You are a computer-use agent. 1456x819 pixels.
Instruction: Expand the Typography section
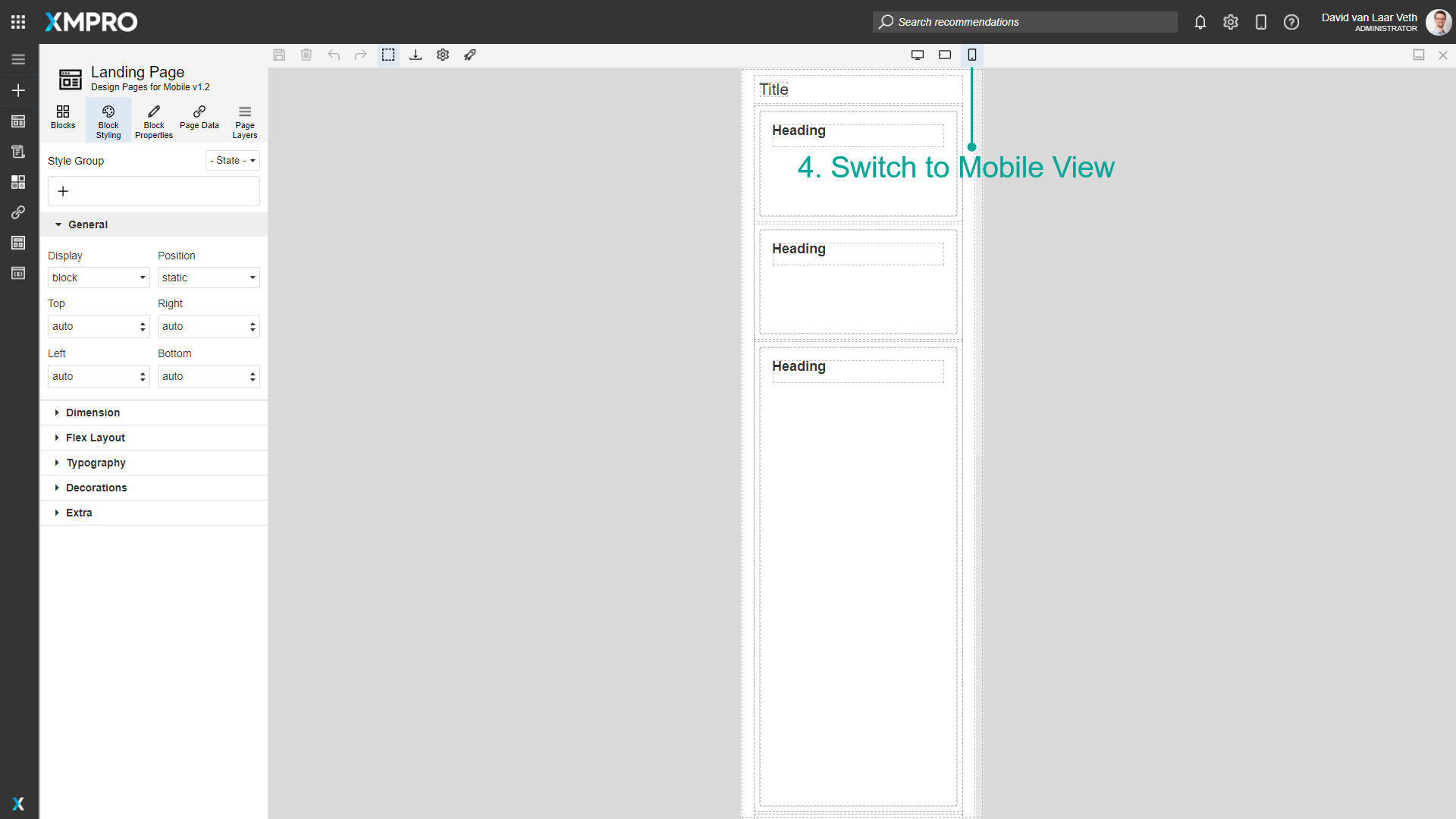point(96,463)
